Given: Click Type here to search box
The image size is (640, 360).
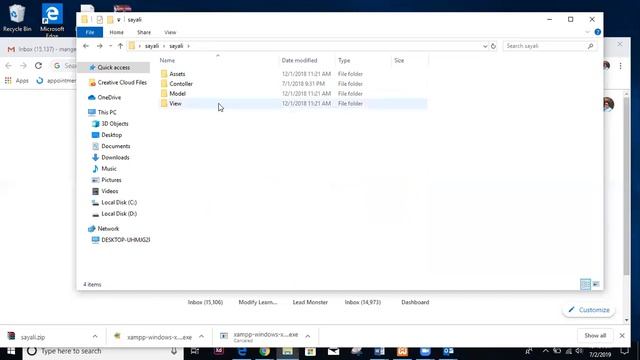Looking at the screenshot, I should (x=102, y=351).
